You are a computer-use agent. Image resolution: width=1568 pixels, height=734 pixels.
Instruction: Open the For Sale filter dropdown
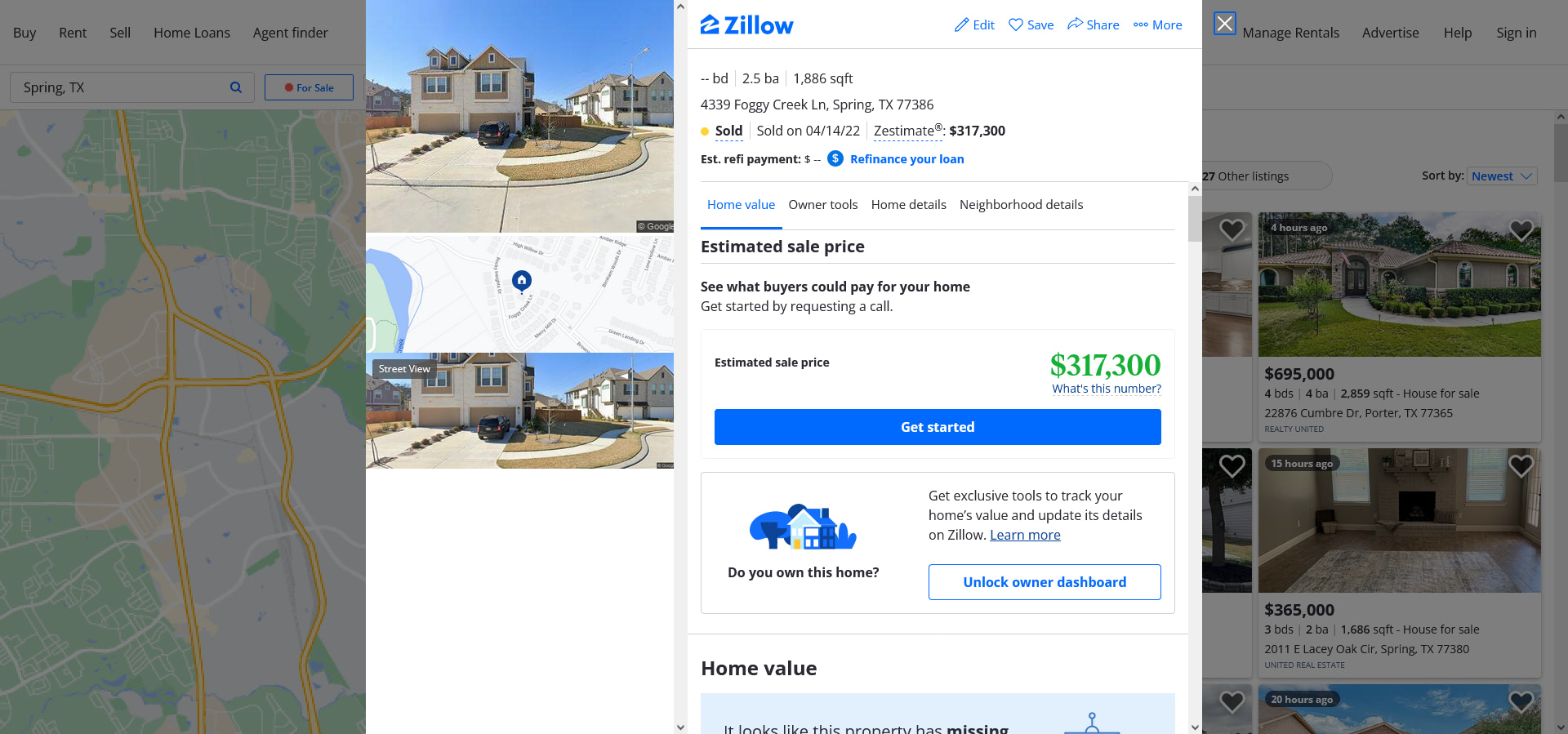click(x=309, y=87)
